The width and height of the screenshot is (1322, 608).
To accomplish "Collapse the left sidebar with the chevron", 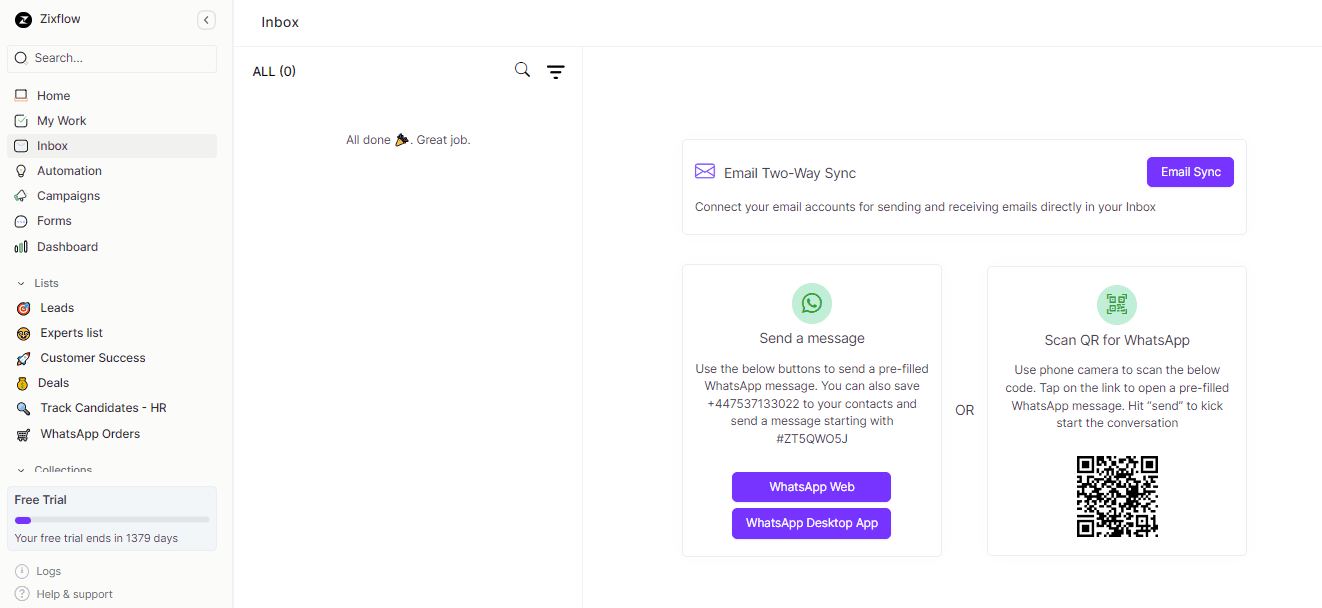I will pos(206,19).
